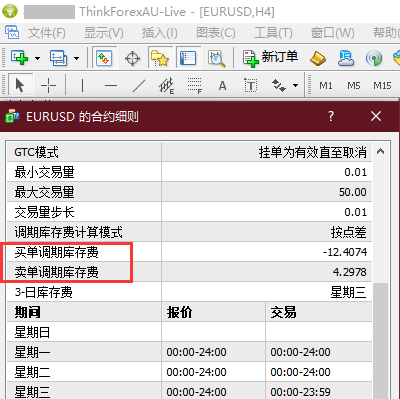Select the Fibonacci retracement tool
Screen dimensions: 400x399
195,86
